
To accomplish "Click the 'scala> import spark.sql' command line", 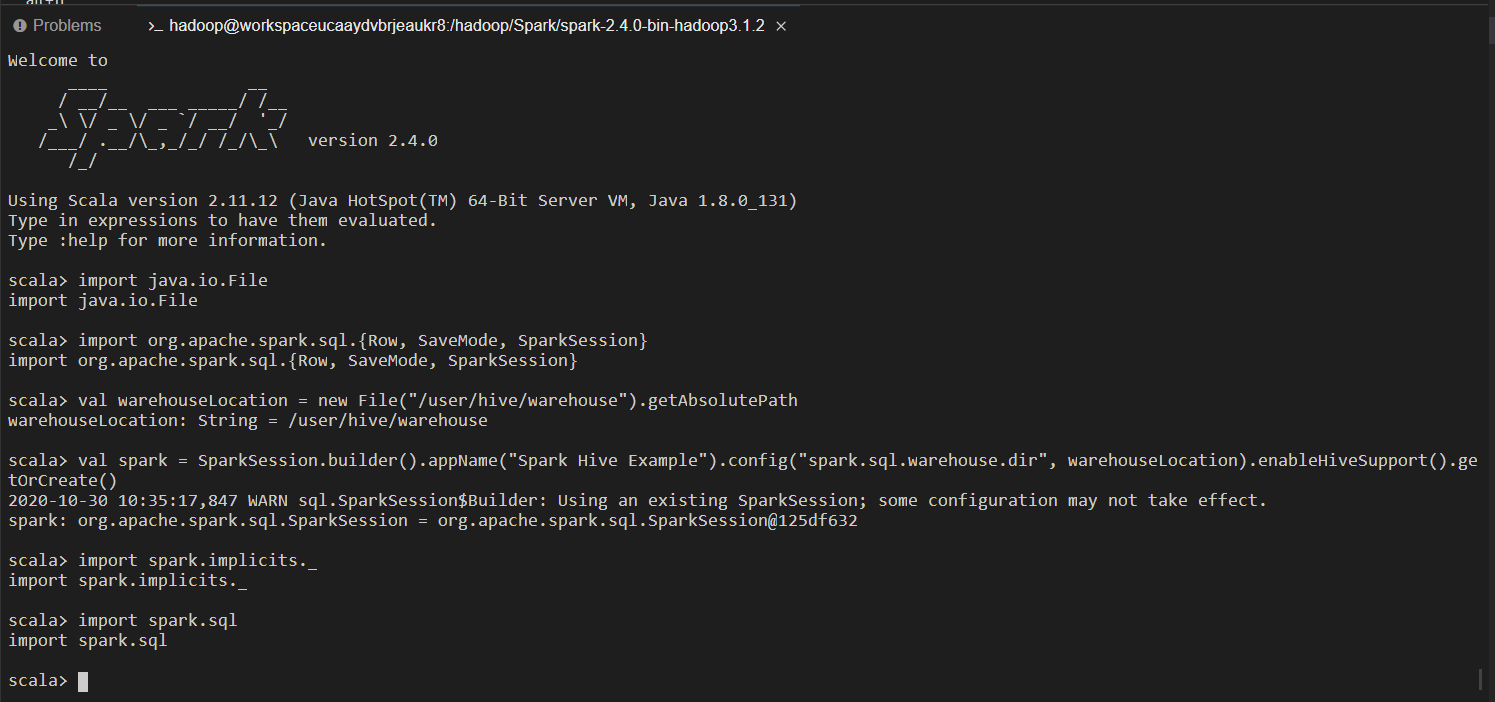I will point(123,621).
